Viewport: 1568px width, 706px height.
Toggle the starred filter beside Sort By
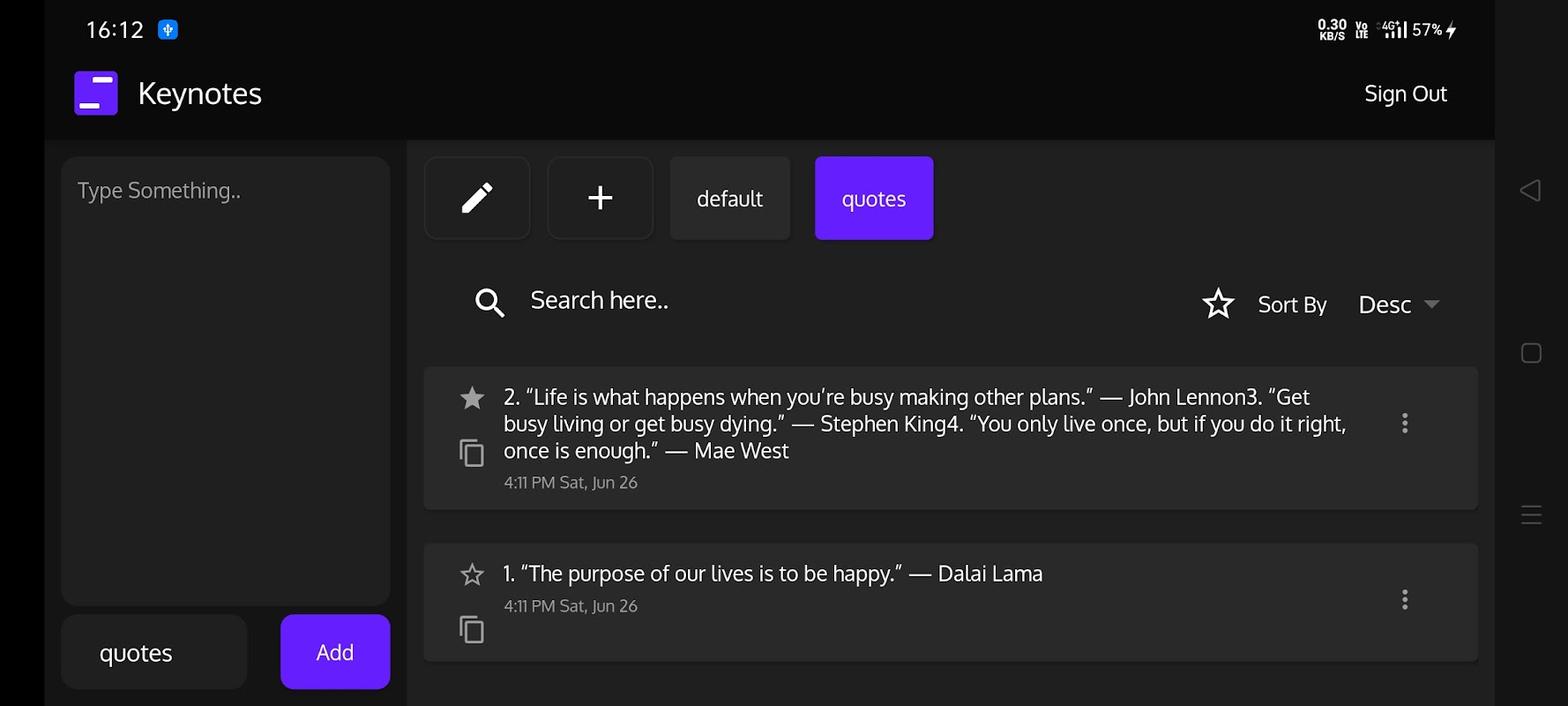[x=1218, y=304]
